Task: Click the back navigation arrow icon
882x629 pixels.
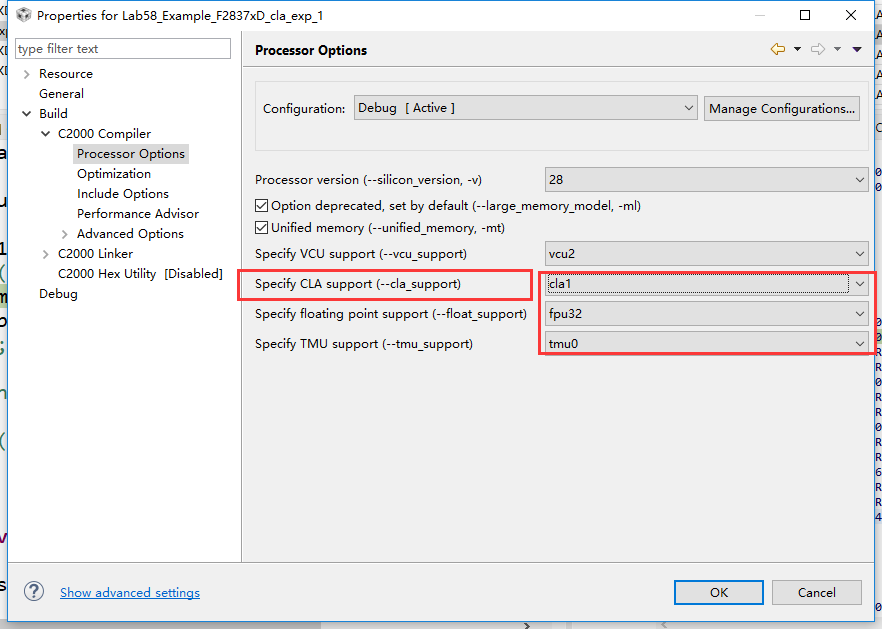Action: pyautogui.click(x=777, y=50)
